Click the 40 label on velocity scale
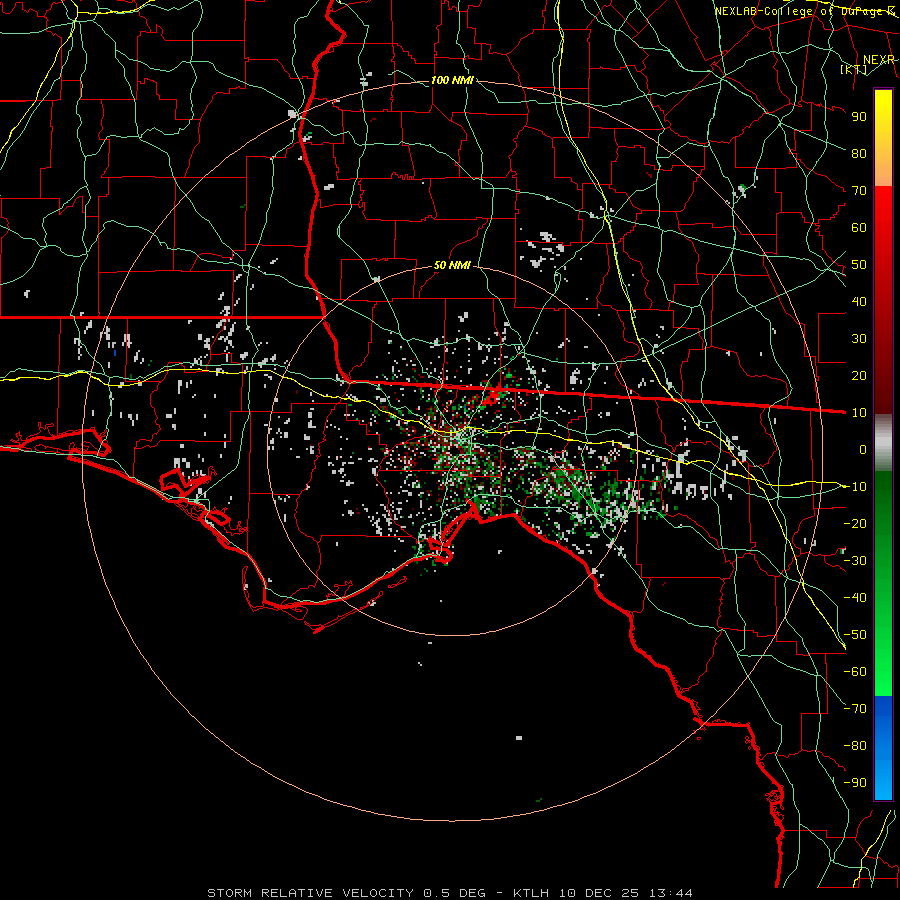 pyautogui.click(x=859, y=301)
